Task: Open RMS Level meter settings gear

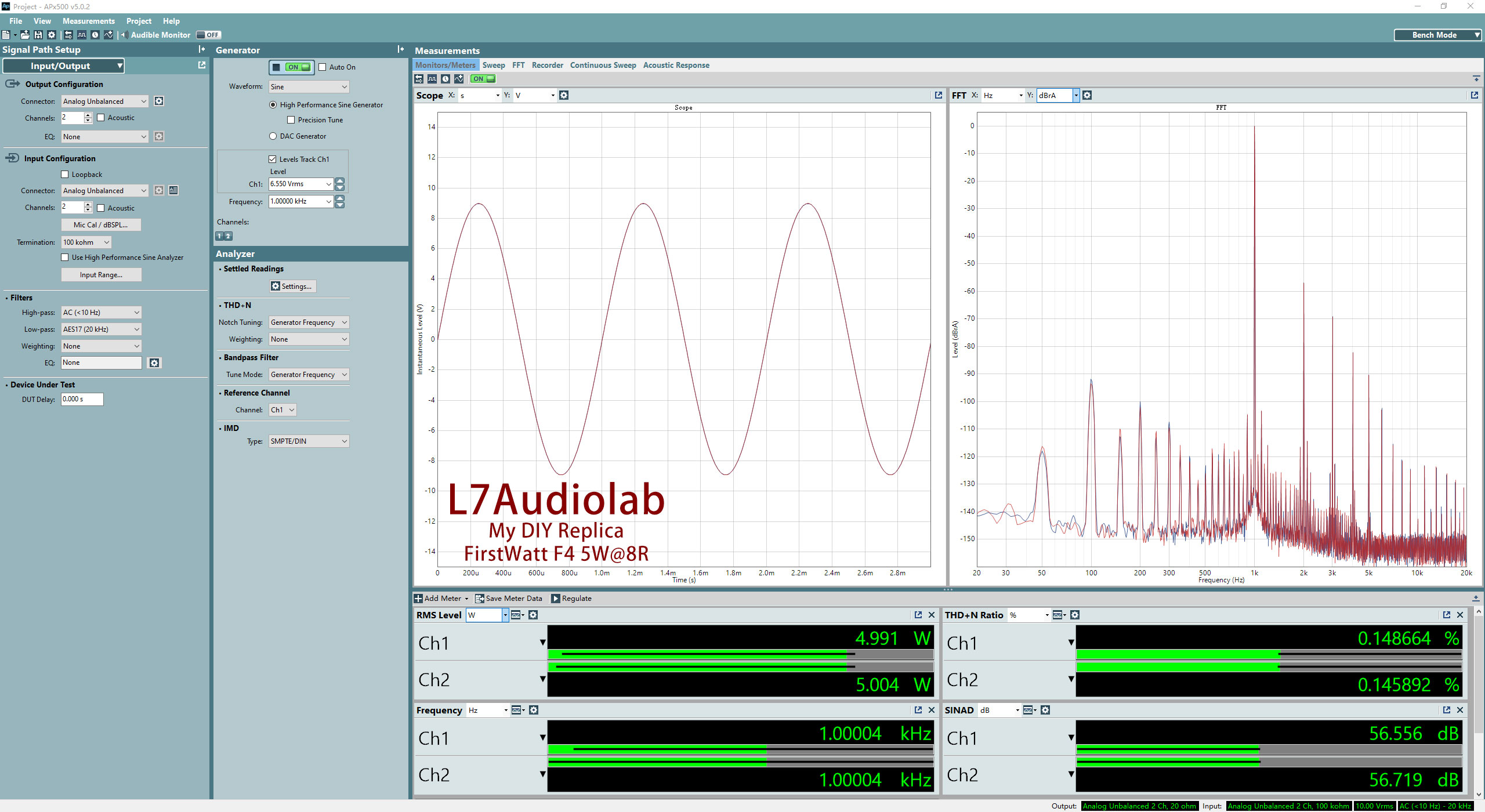Action: [x=533, y=615]
